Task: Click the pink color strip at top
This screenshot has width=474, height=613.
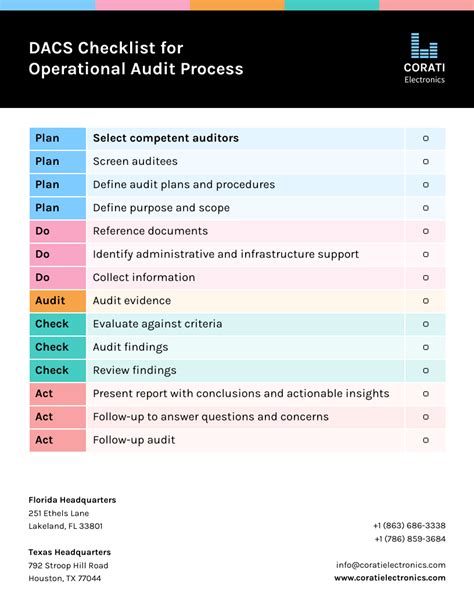Action: tap(143, 5)
